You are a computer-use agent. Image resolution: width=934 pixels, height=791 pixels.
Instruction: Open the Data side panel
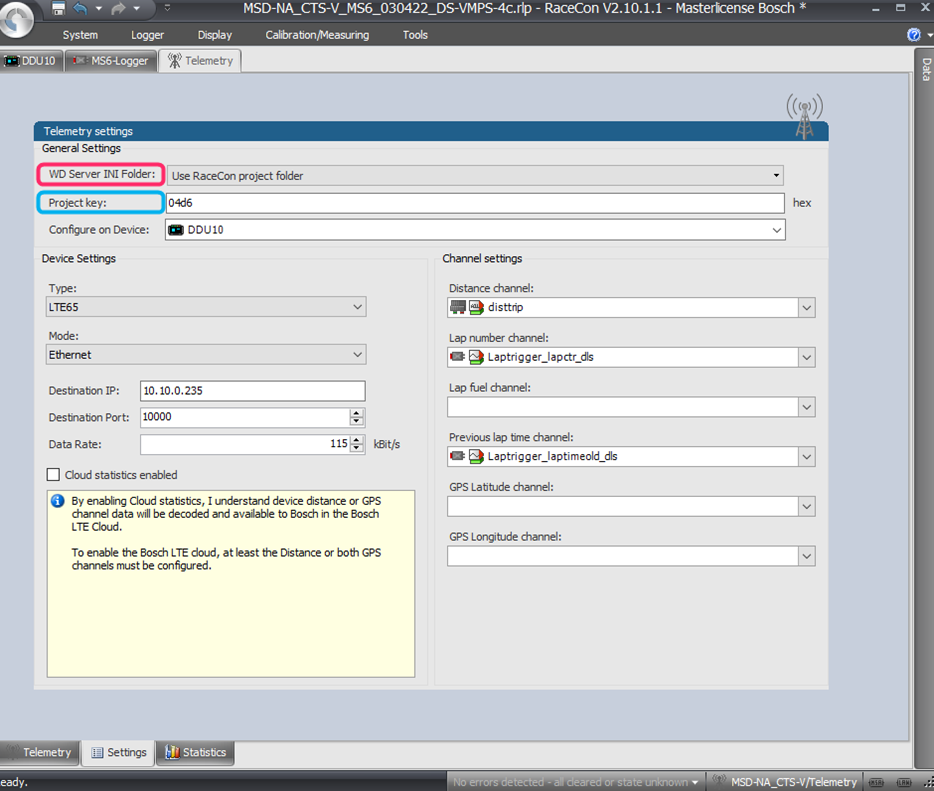click(926, 69)
